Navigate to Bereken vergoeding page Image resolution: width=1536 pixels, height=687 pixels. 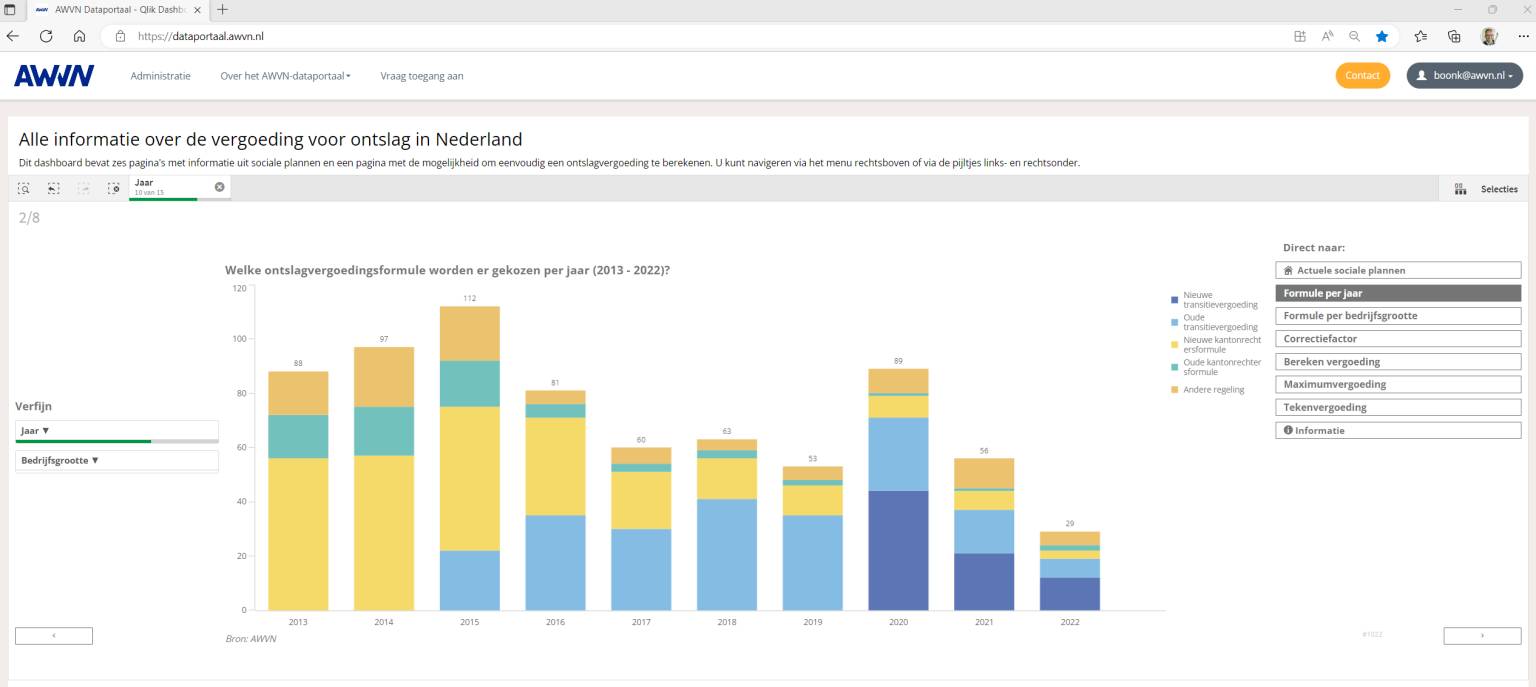click(x=1397, y=362)
